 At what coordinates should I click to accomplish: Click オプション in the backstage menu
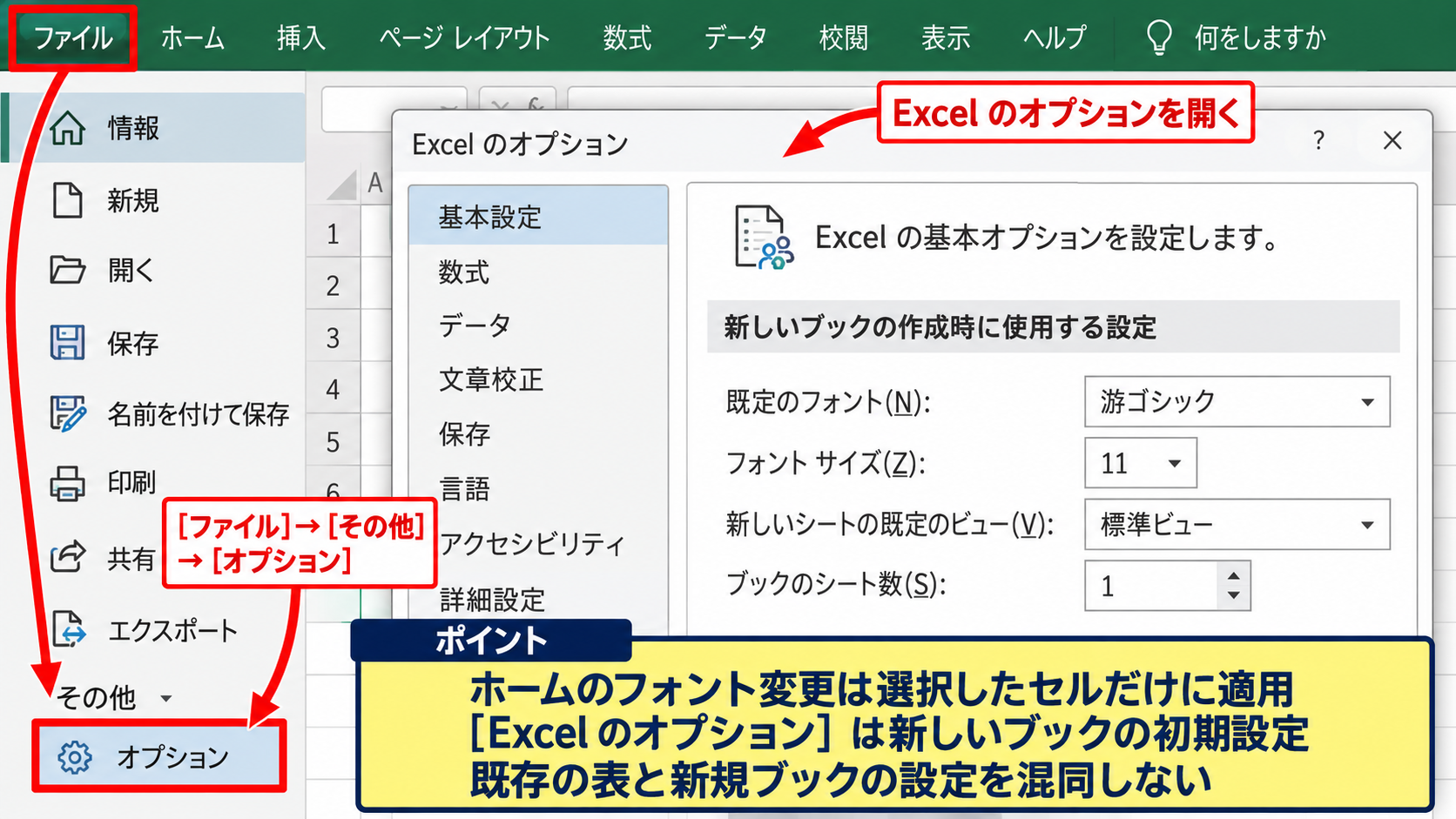pyautogui.click(x=159, y=756)
